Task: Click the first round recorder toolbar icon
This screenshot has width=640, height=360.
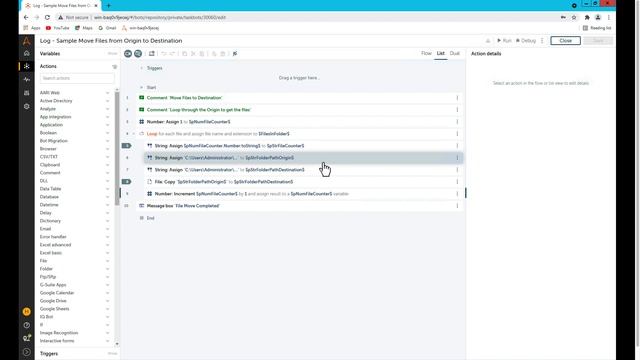Action: (x=128, y=53)
